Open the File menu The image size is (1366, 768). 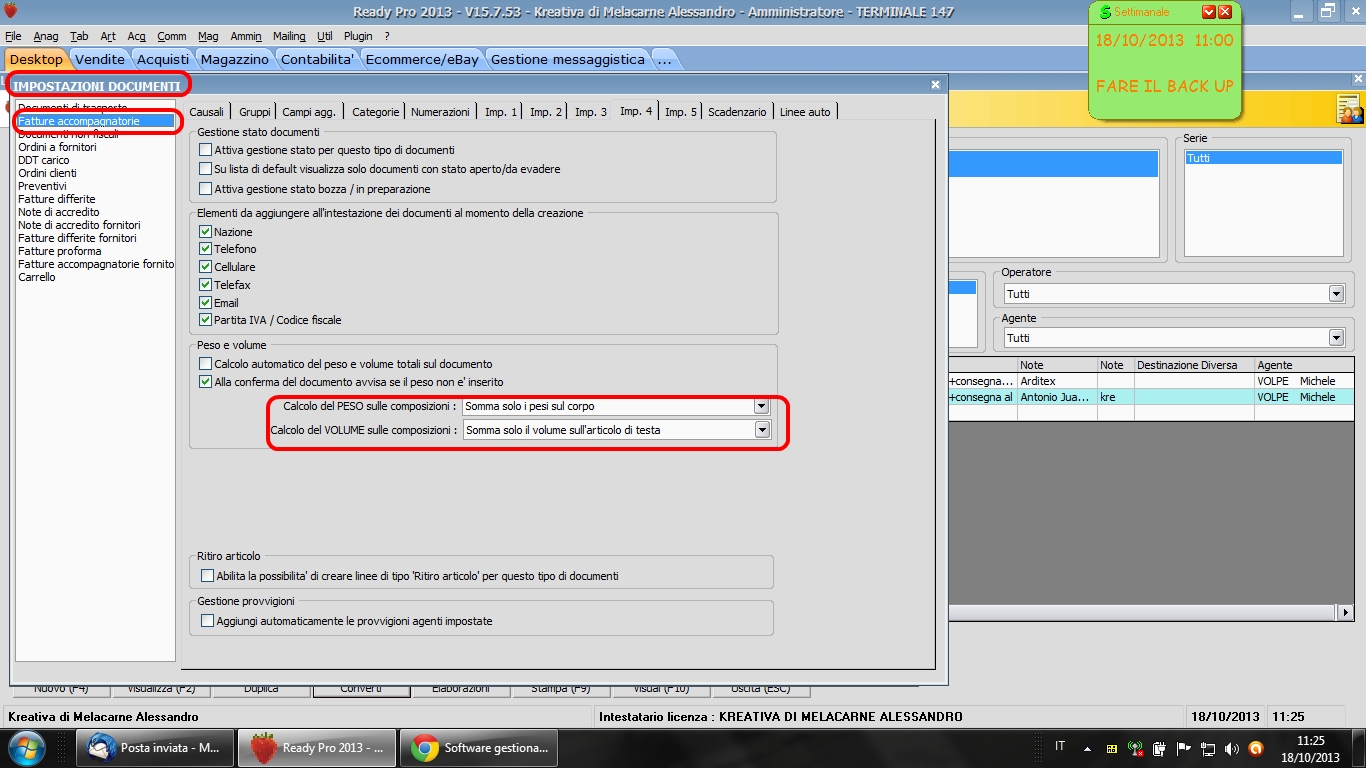pyautogui.click(x=13, y=36)
